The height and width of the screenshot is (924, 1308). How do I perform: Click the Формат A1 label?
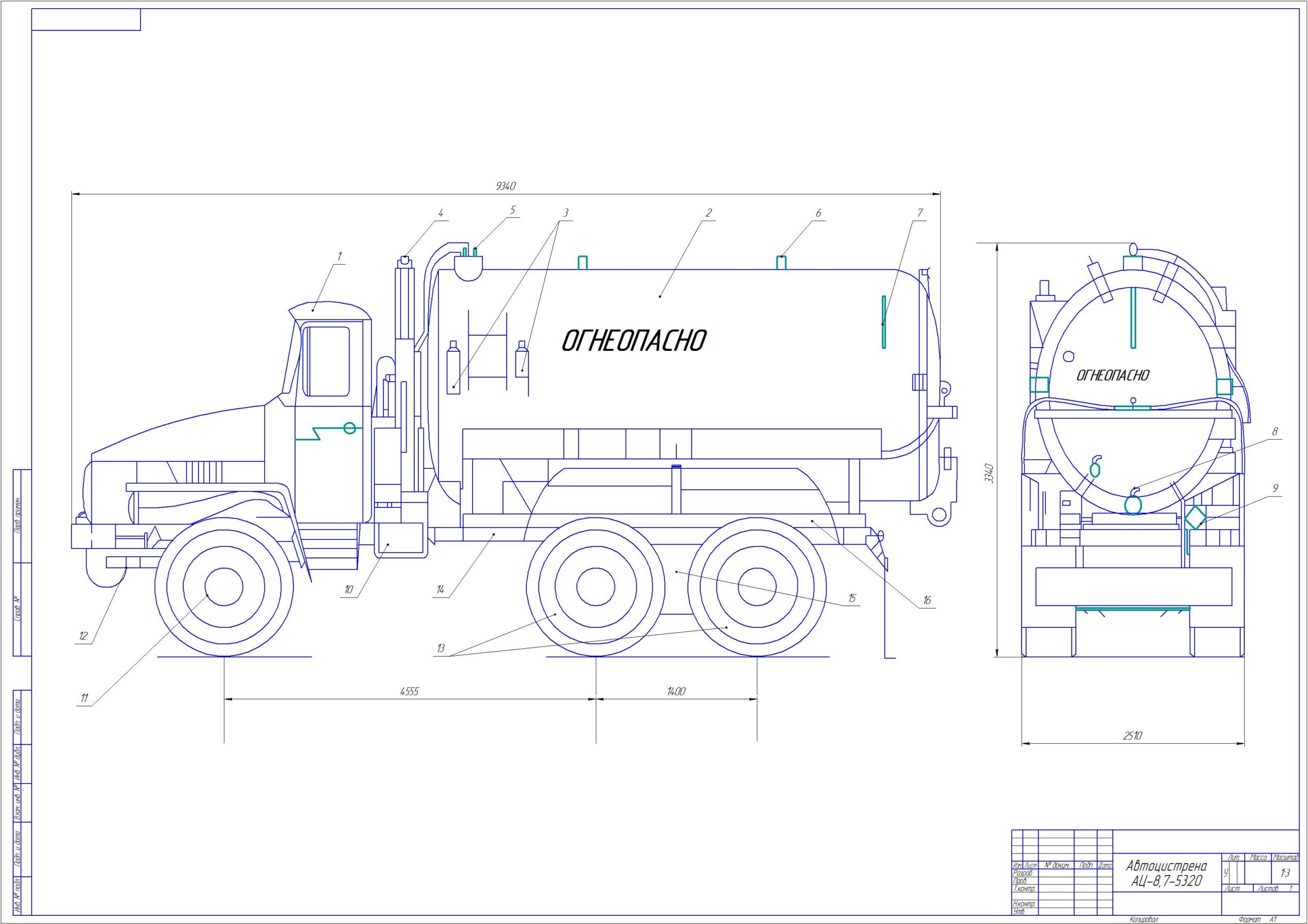1258,919
